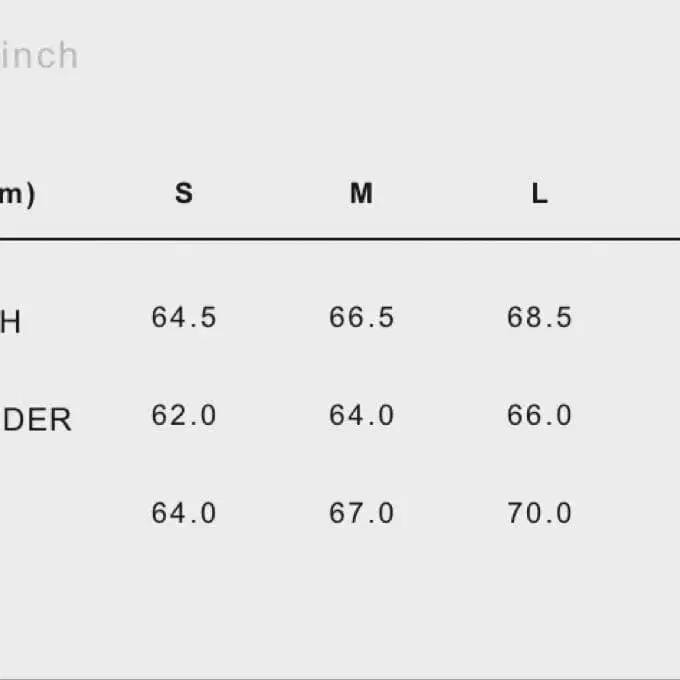Select the S size column header
Image resolution: width=680 pixels, height=680 pixels.
[184, 194]
